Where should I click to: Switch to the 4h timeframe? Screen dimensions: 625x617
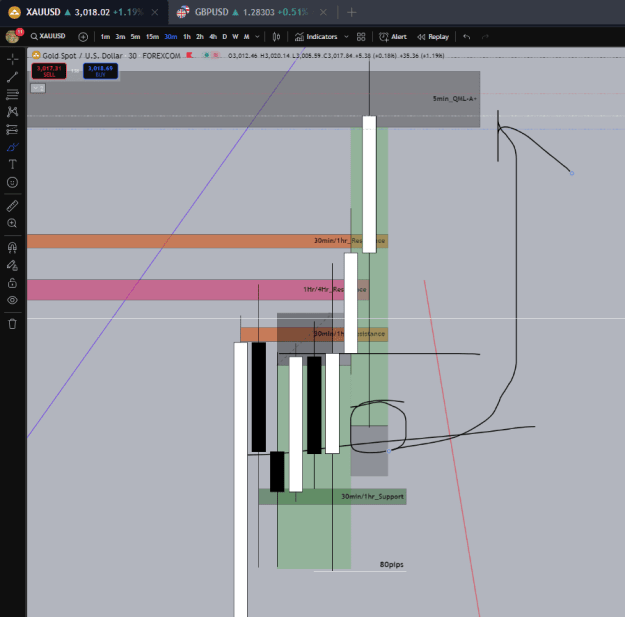click(x=213, y=37)
